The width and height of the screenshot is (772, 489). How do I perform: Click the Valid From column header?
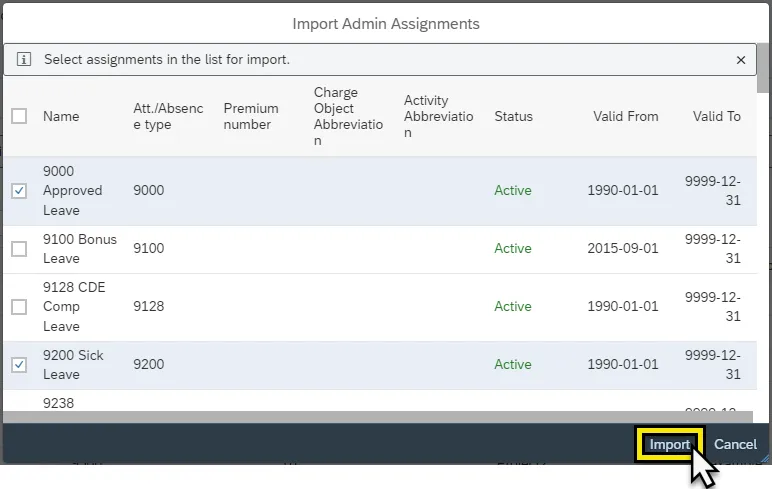click(x=625, y=116)
